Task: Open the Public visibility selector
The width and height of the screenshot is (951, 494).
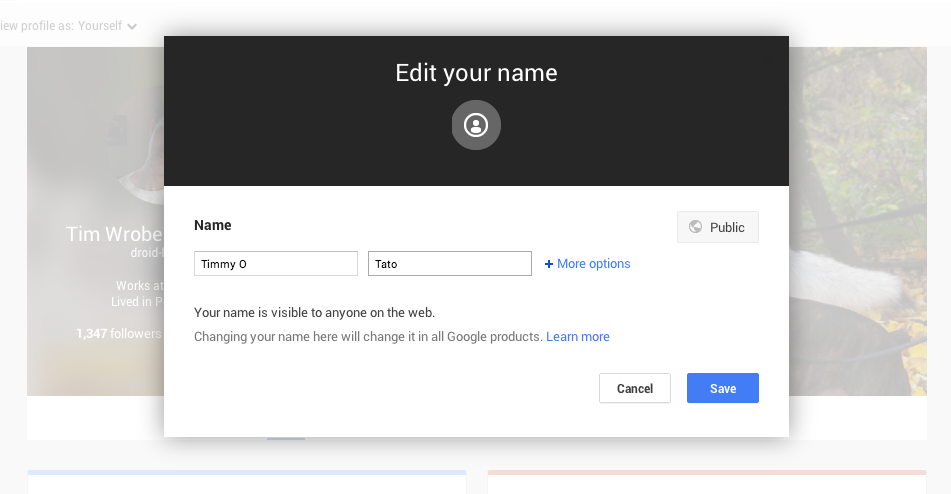Action: click(717, 227)
